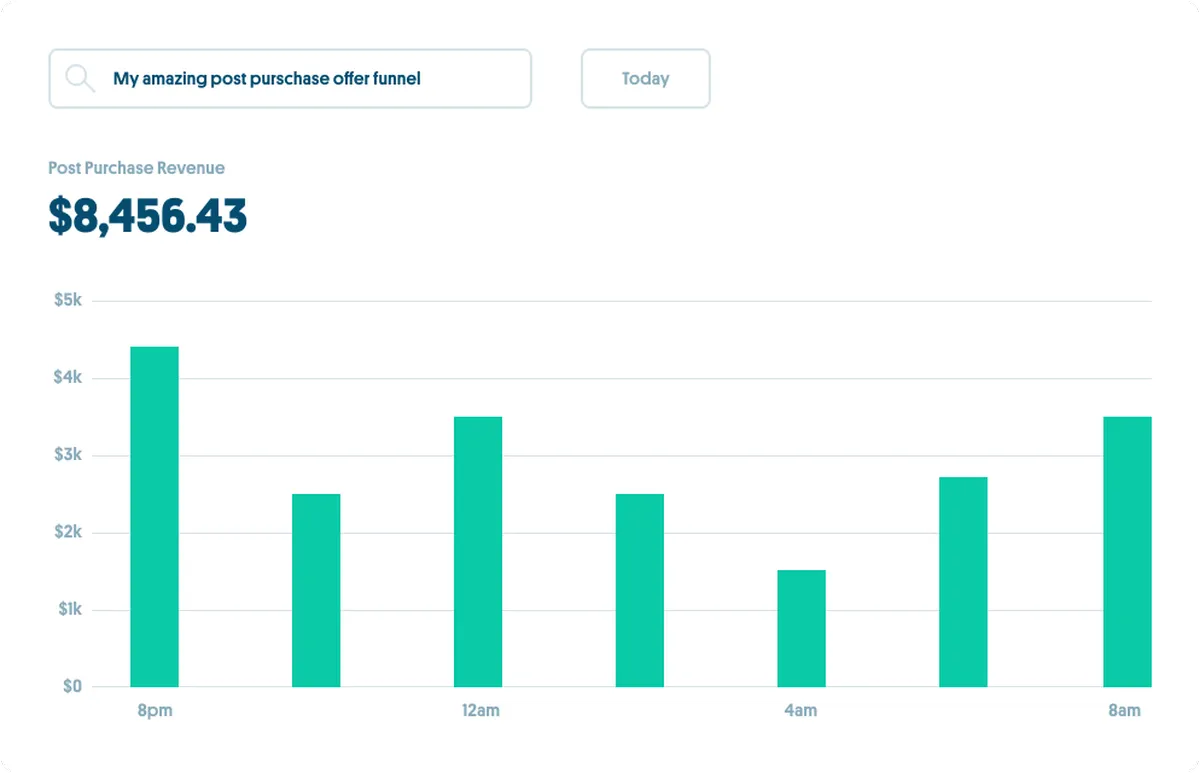Screen dimensions: 1200x773
Task: Click the bar above the 12am label
Action: pyautogui.click(x=478, y=551)
